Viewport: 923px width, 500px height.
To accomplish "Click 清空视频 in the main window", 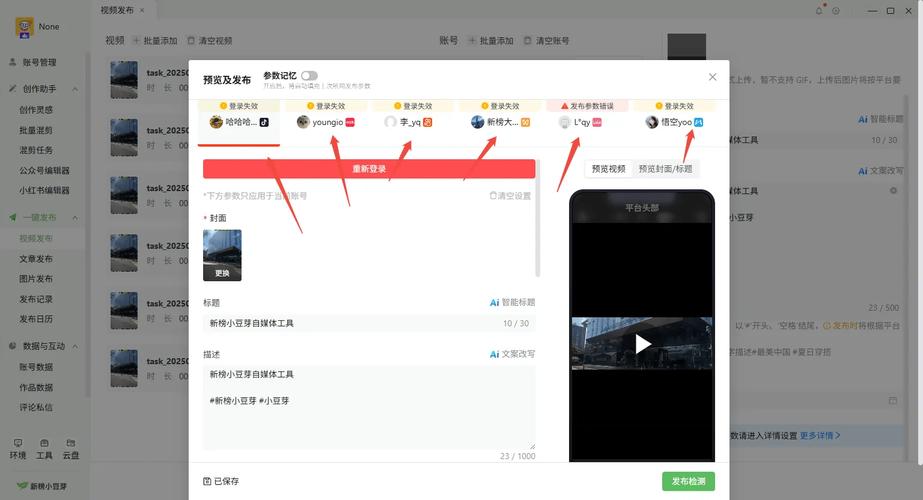I will (210, 41).
